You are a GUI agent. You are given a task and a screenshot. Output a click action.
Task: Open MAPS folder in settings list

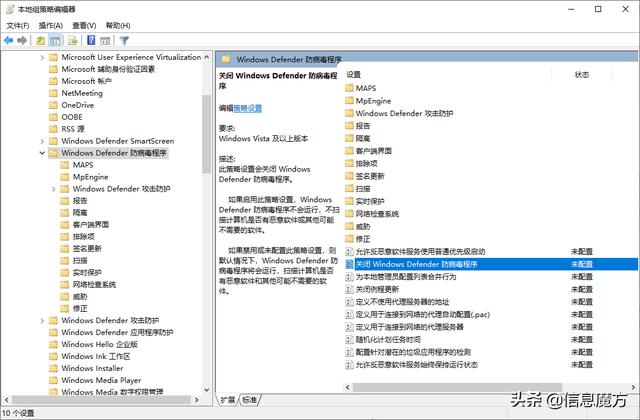366,88
